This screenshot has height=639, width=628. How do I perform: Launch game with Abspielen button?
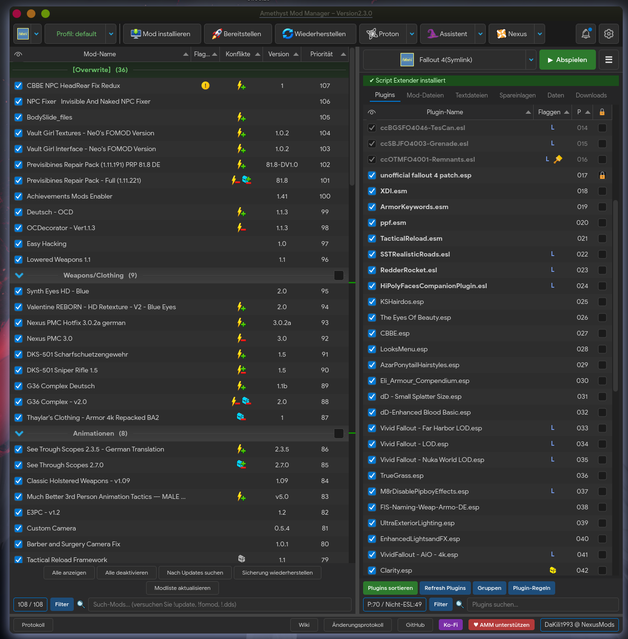click(567, 60)
